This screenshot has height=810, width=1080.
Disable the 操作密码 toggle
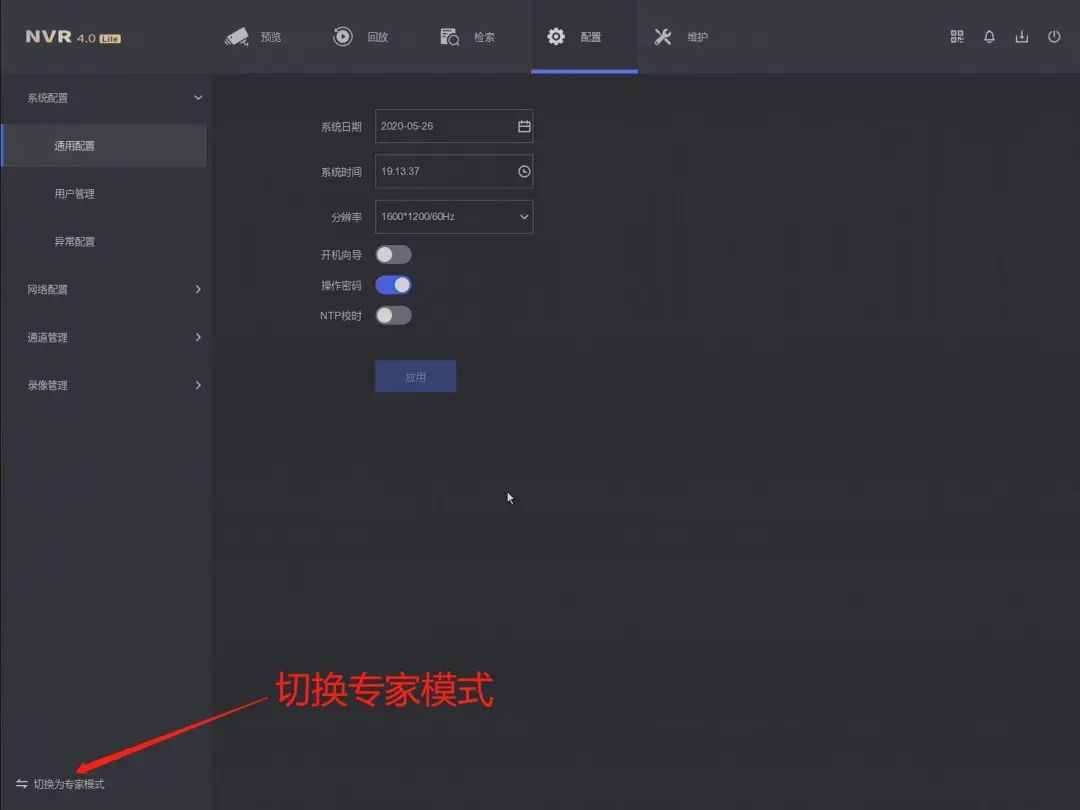(393, 285)
